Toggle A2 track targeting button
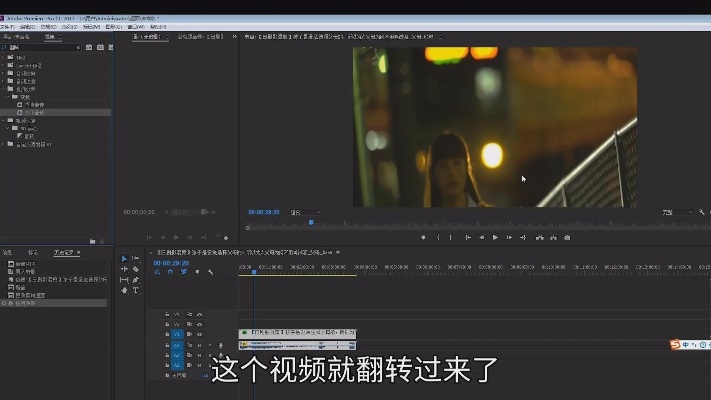Screen dimensions: 711x400 (x=177, y=355)
